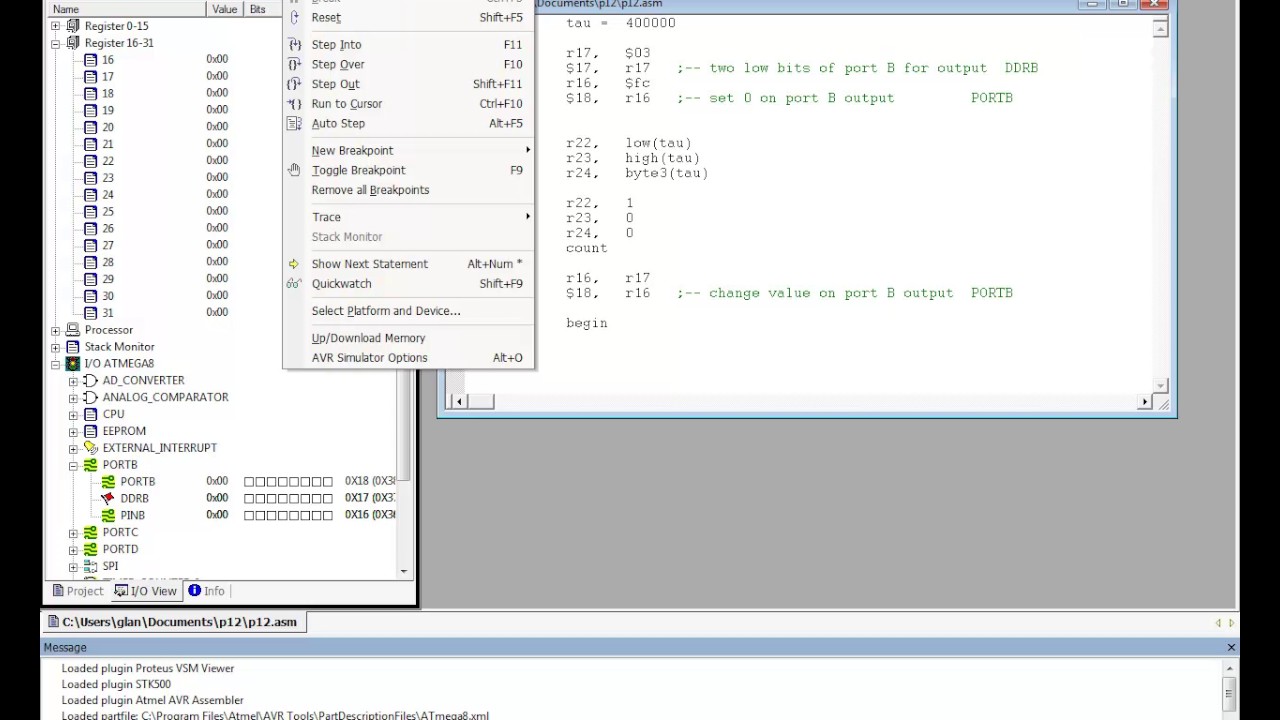Toggle the rightmost bit checkbox of PORTB register
Screen dimensions: 1280x720
(327, 482)
